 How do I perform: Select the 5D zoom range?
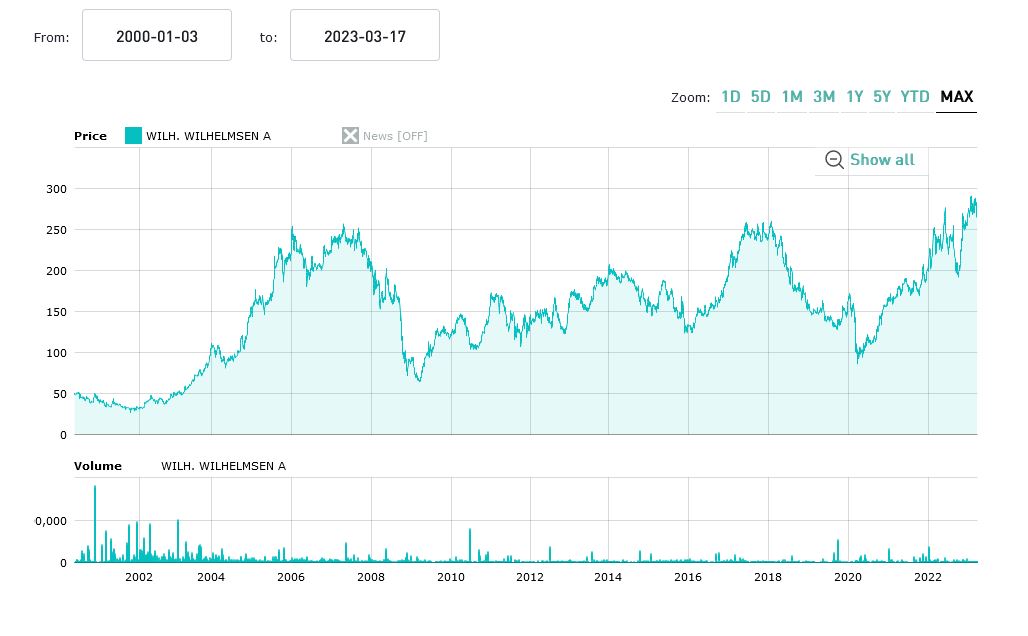pos(761,97)
